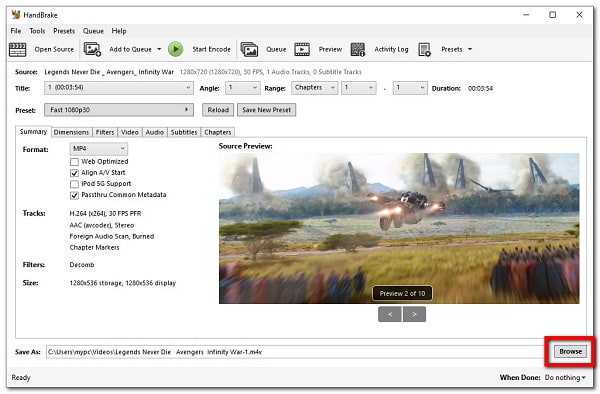Show the previous preview image
The width and height of the screenshot is (600, 394).
tap(390, 314)
